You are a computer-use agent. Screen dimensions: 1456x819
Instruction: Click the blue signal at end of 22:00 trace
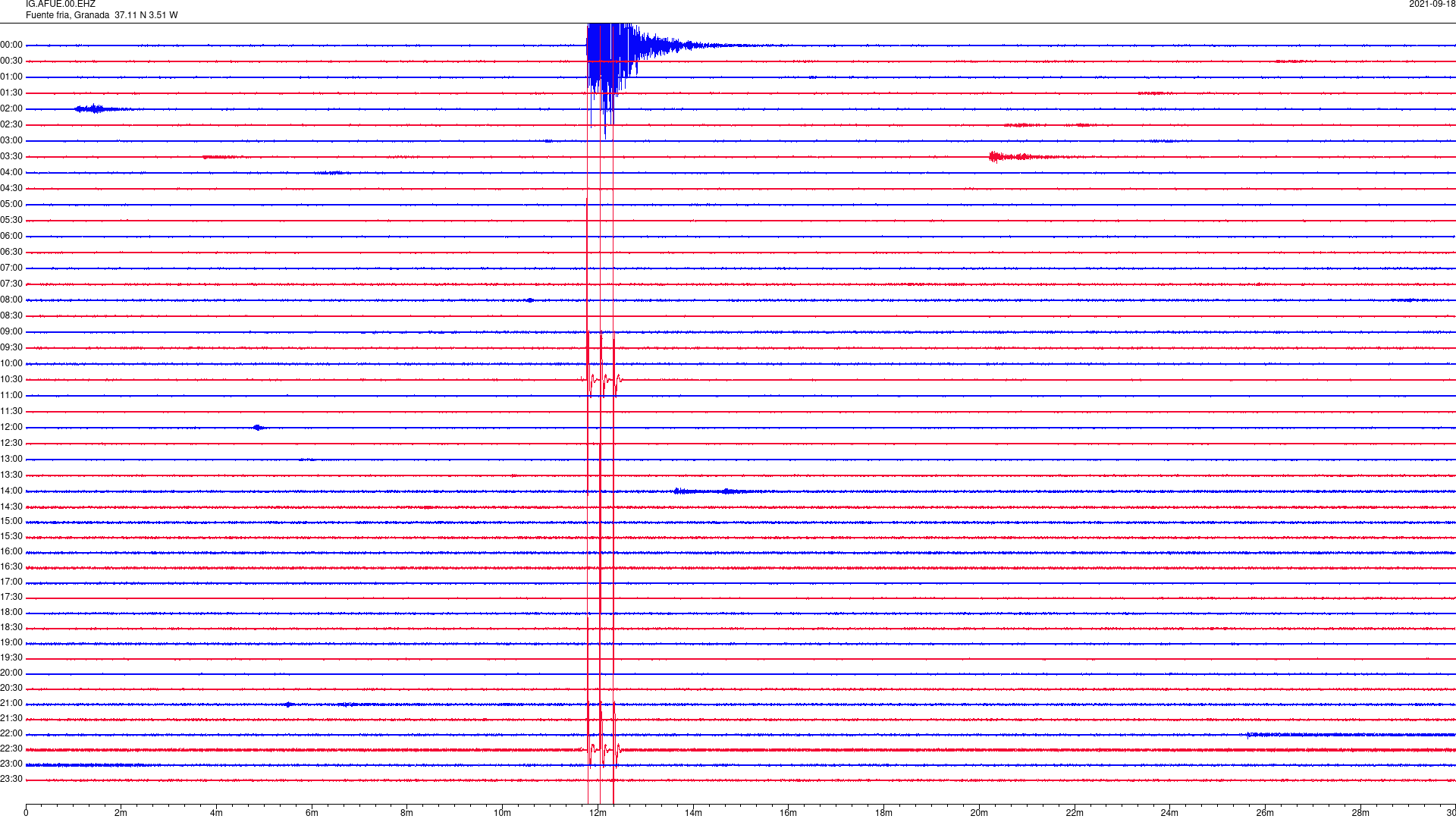(x=1350, y=735)
